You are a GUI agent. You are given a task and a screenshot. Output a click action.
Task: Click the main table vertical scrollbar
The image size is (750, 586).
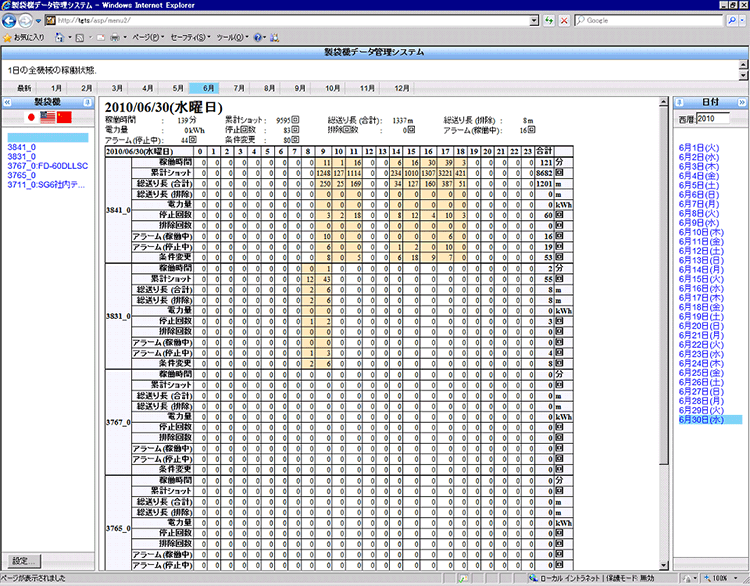point(663,300)
